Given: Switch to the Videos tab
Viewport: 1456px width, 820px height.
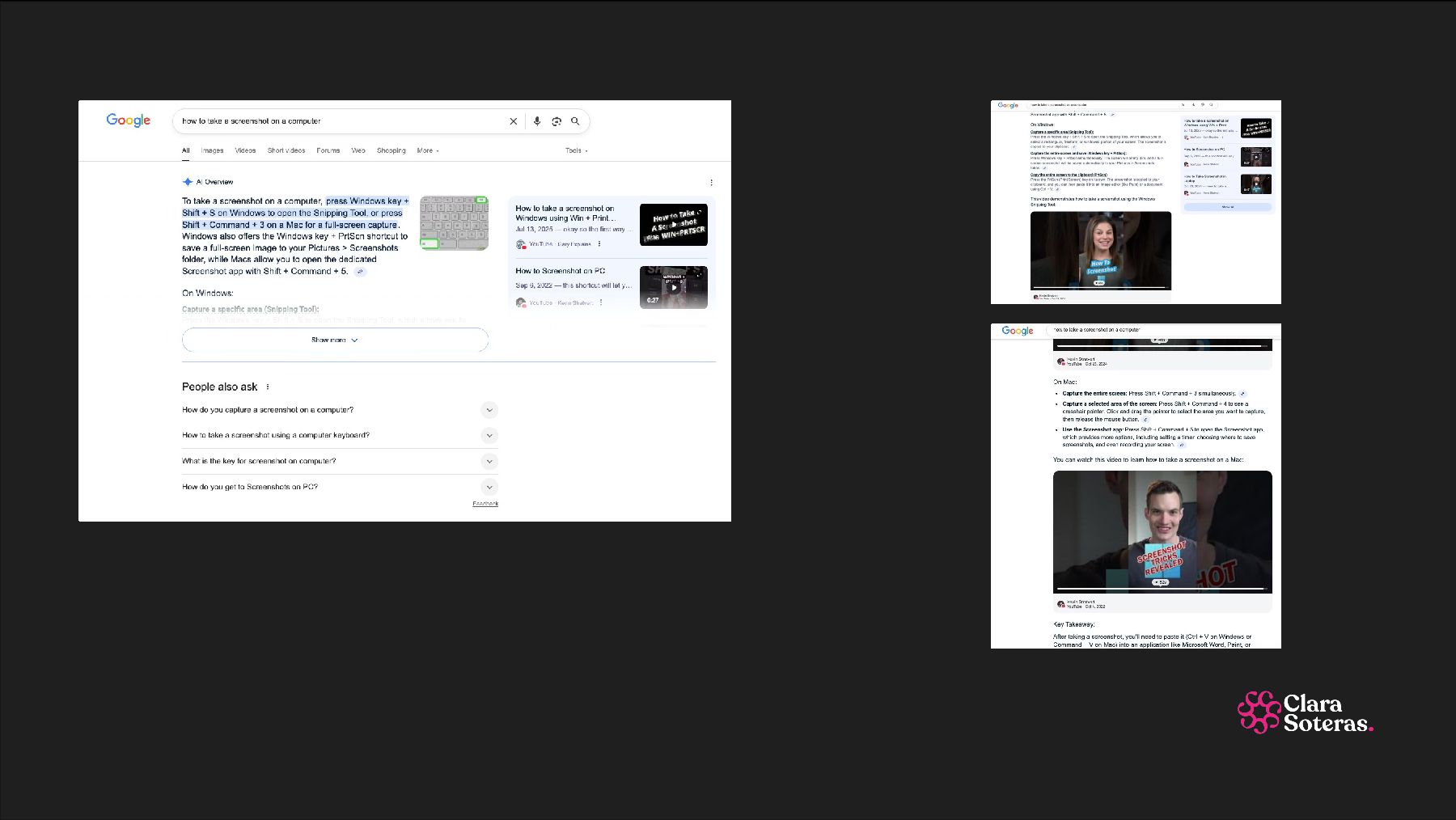Looking at the screenshot, I should pos(245,150).
